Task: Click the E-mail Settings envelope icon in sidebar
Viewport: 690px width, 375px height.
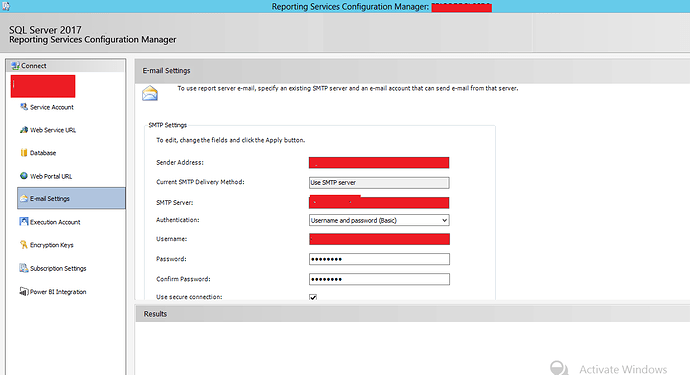Action: [24, 199]
